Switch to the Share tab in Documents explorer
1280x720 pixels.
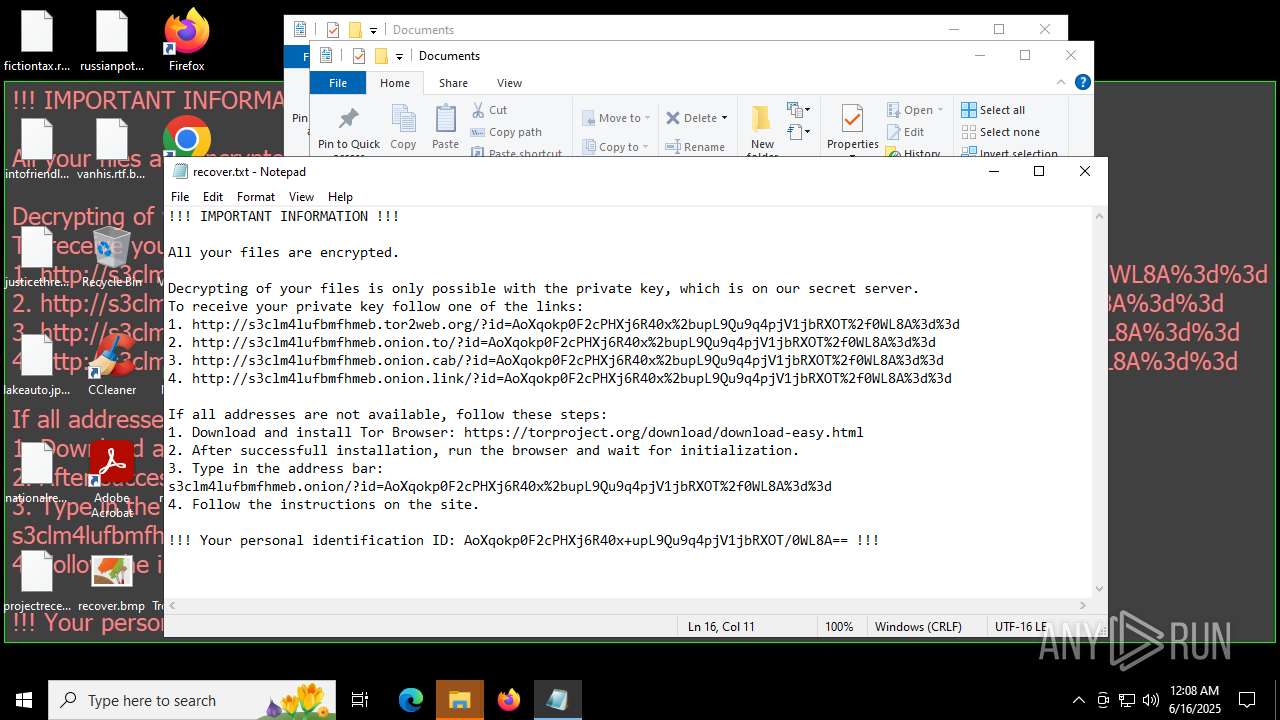point(453,83)
